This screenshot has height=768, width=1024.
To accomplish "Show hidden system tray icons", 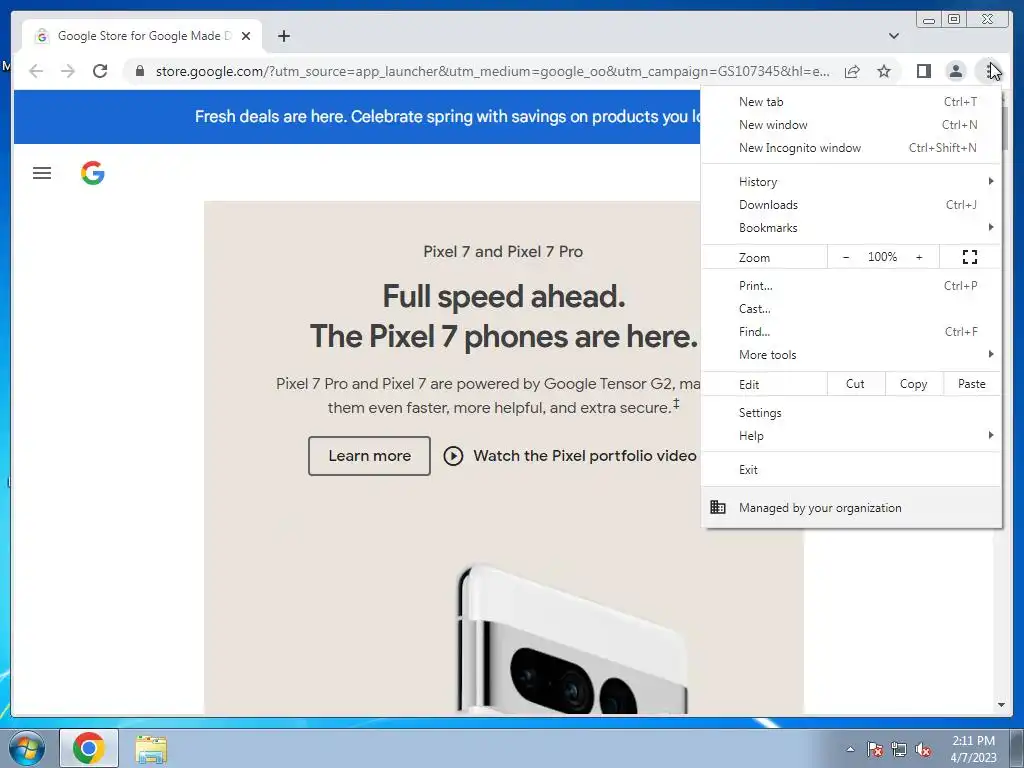I will point(850,749).
